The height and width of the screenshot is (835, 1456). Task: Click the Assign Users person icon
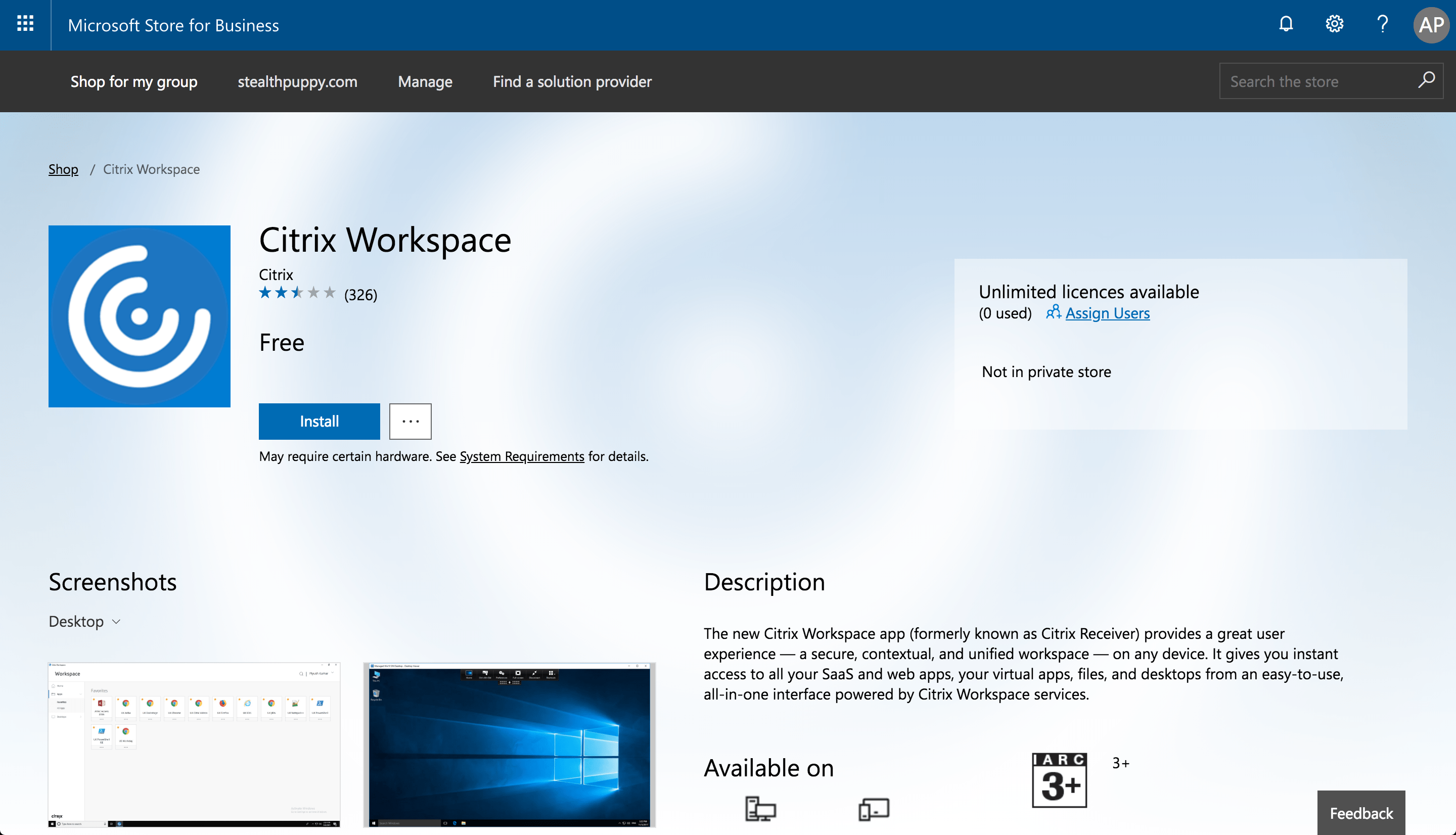pyautogui.click(x=1051, y=312)
